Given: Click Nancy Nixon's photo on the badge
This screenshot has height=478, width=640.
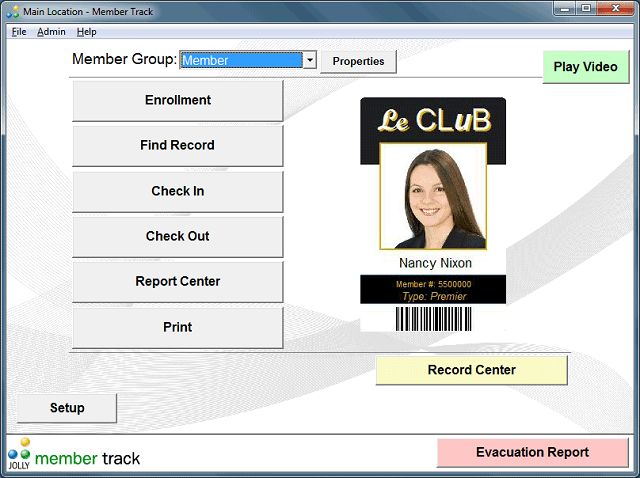Looking at the screenshot, I should point(433,196).
